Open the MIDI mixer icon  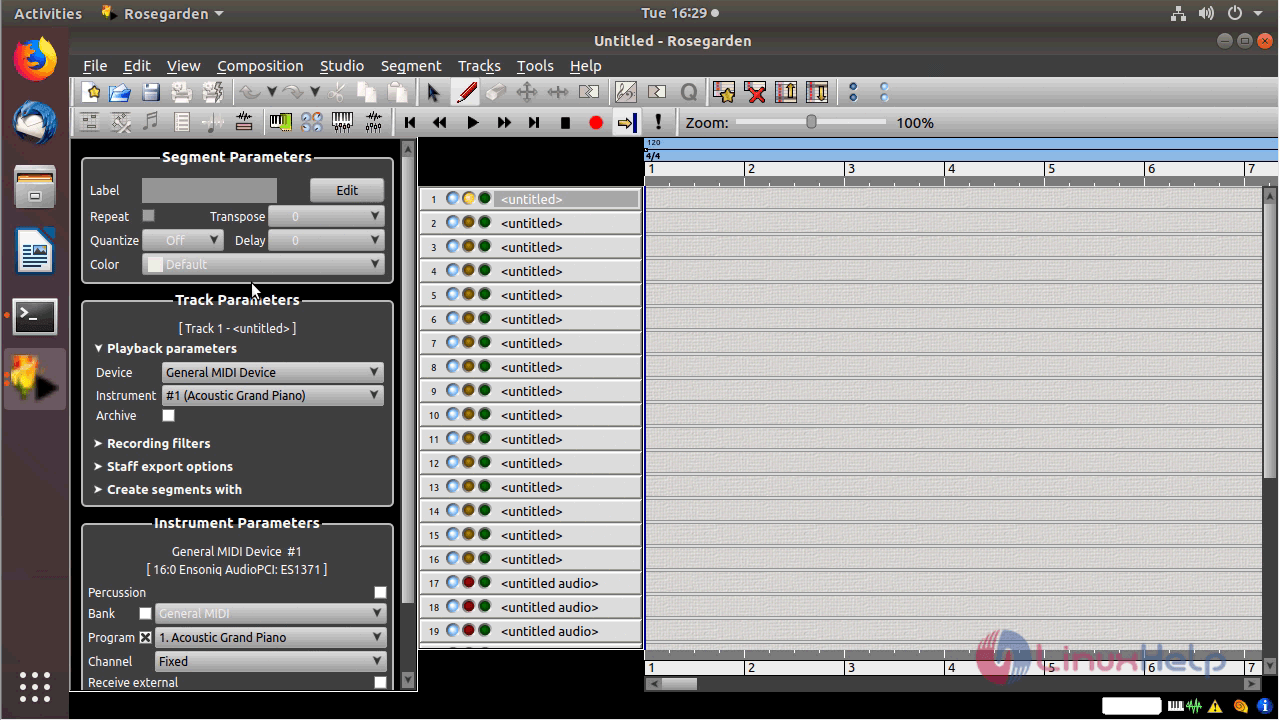[x=342, y=122]
